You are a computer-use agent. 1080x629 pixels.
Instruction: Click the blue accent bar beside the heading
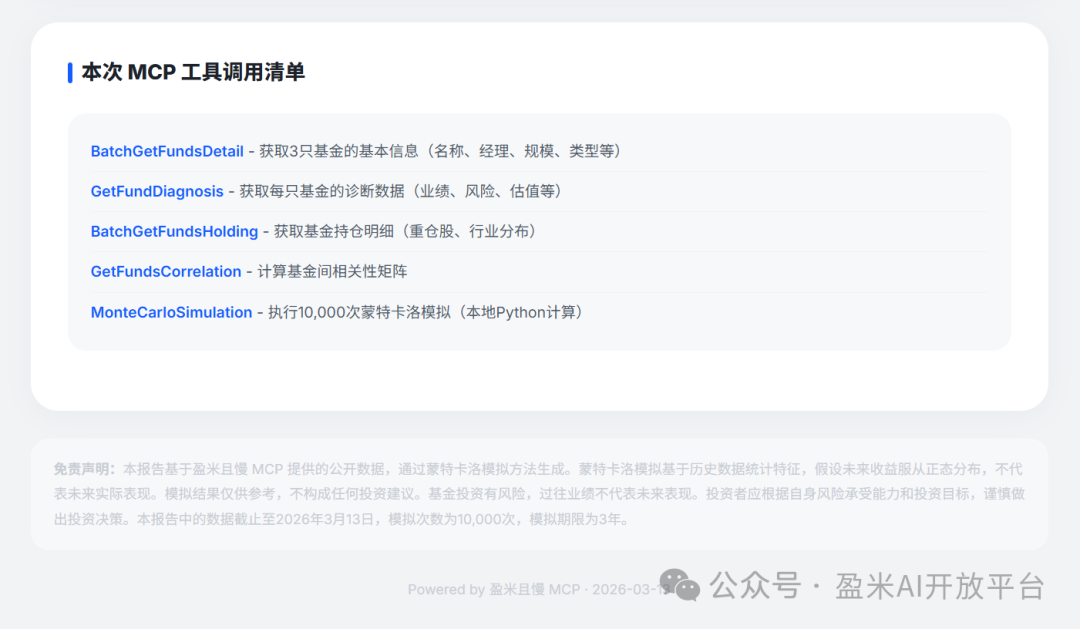click(68, 71)
